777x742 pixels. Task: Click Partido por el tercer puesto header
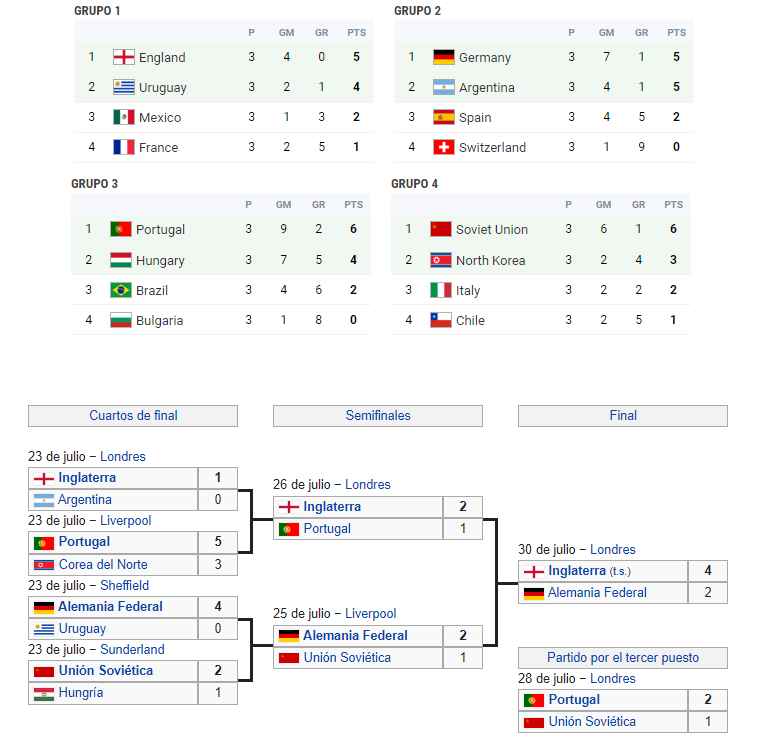click(623, 657)
